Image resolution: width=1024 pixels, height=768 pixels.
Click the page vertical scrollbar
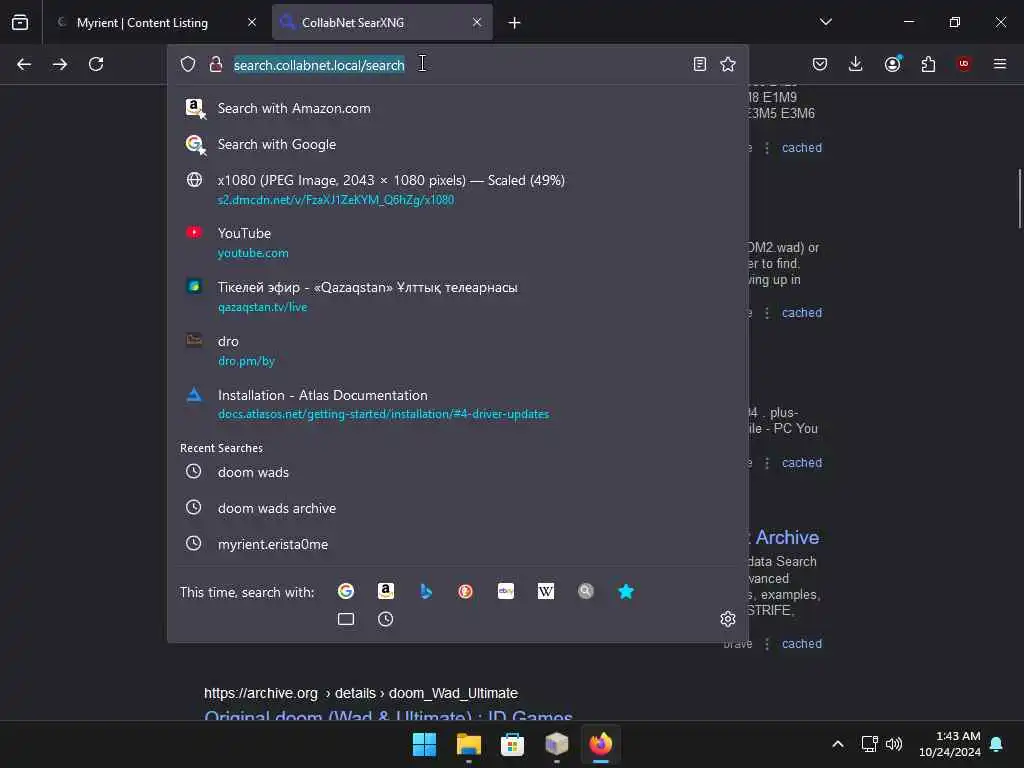point(1019,199)
